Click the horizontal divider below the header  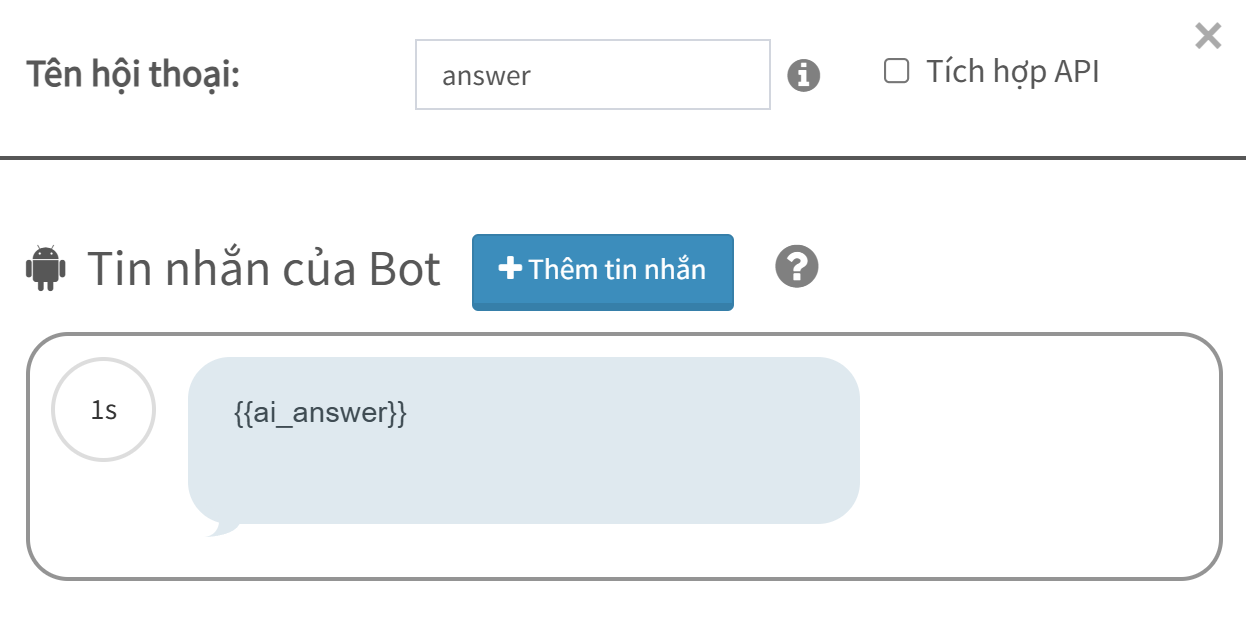pyautogui.click(x=623, y=157)
